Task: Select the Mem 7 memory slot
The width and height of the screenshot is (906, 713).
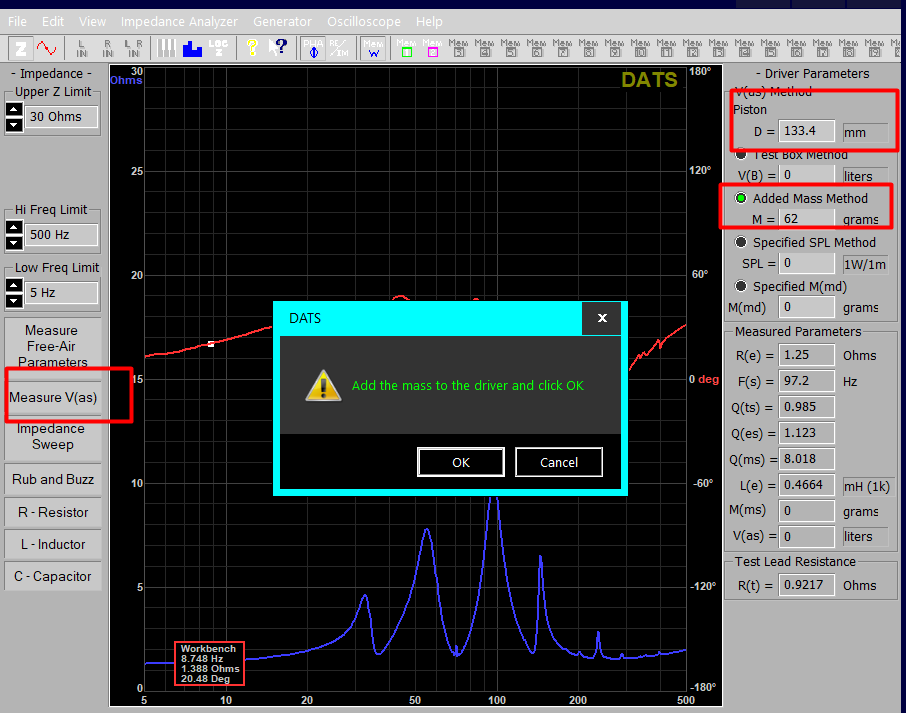Action: [562, 48]
